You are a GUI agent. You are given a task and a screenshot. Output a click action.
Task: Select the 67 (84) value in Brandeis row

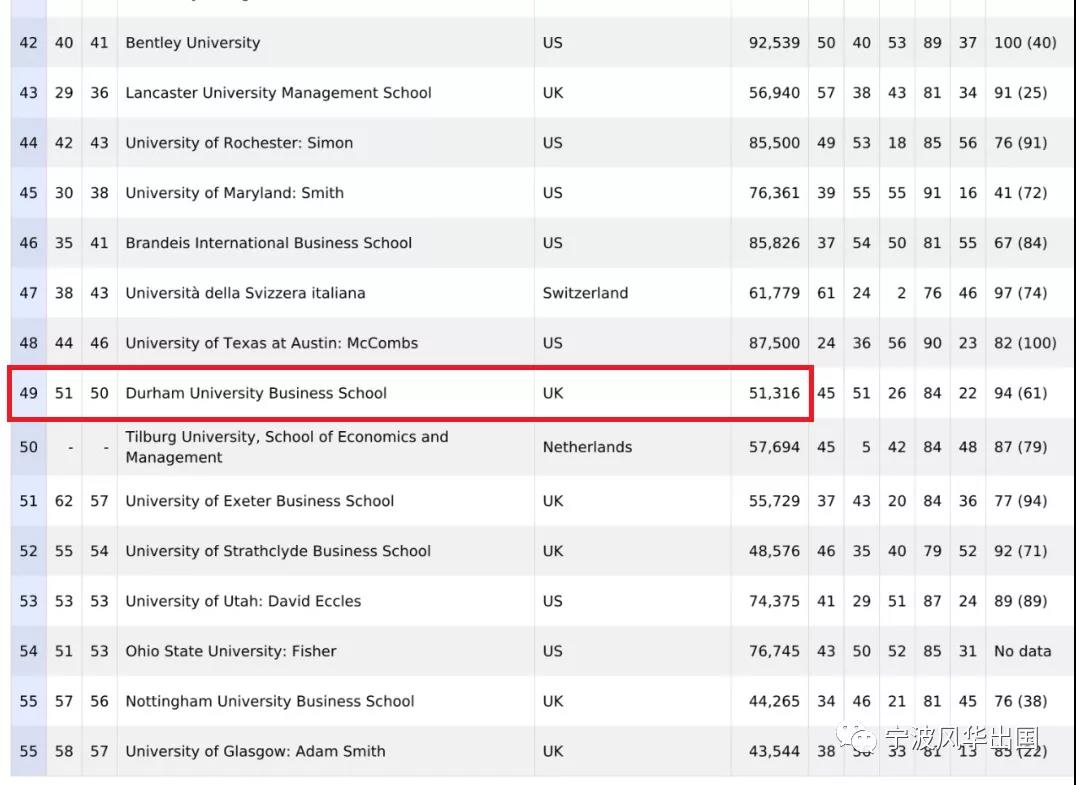pos(1020,243)
